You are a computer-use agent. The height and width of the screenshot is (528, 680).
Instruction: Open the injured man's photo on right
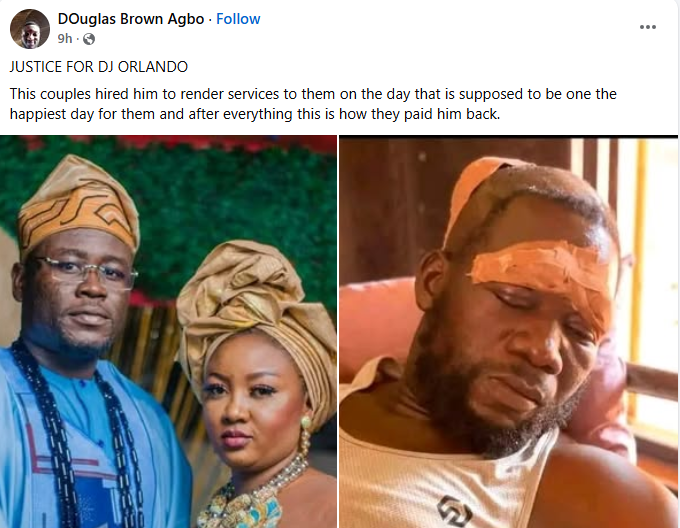tap(509, 332)
